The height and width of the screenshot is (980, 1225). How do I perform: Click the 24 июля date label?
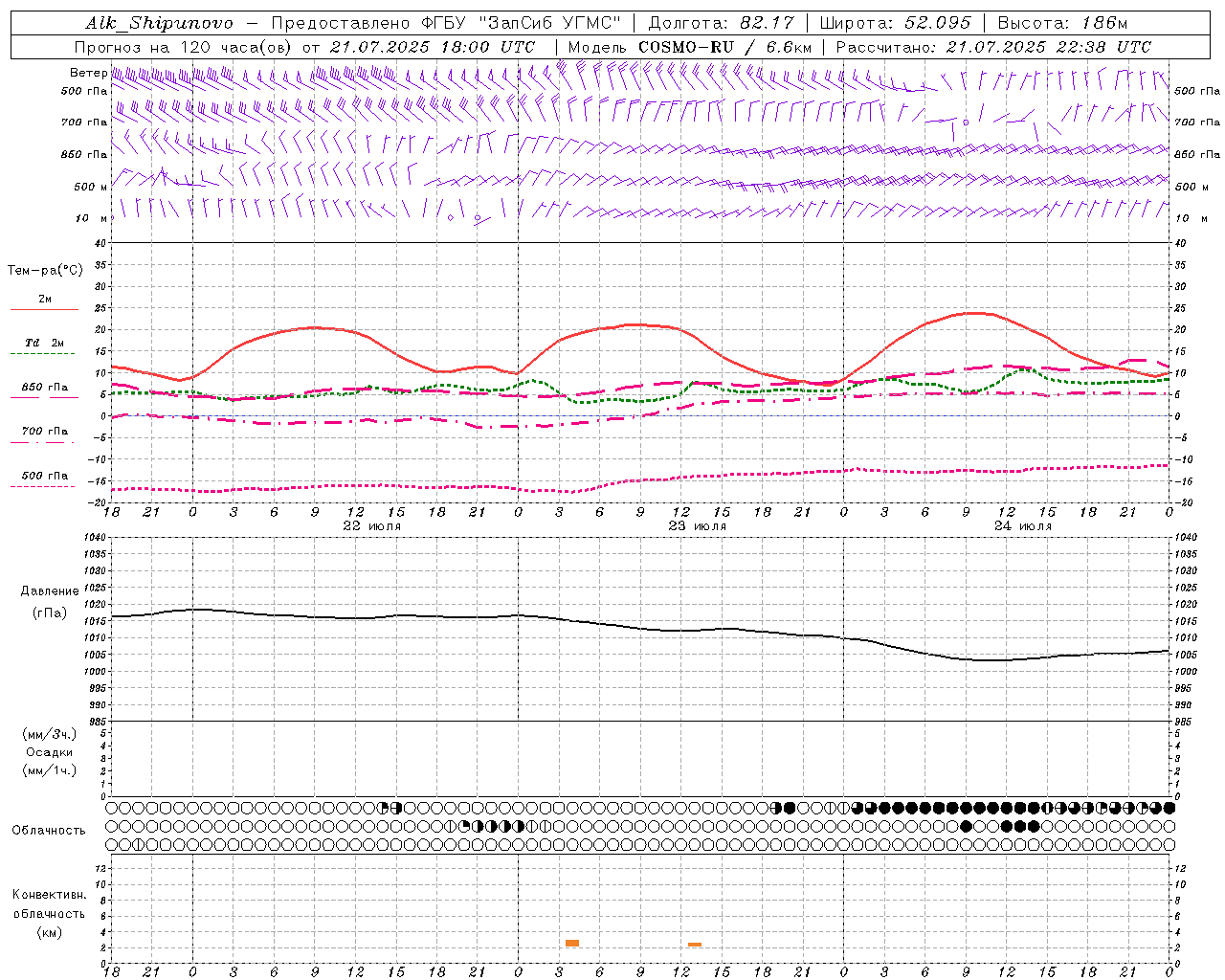[x=1022, y=526]
